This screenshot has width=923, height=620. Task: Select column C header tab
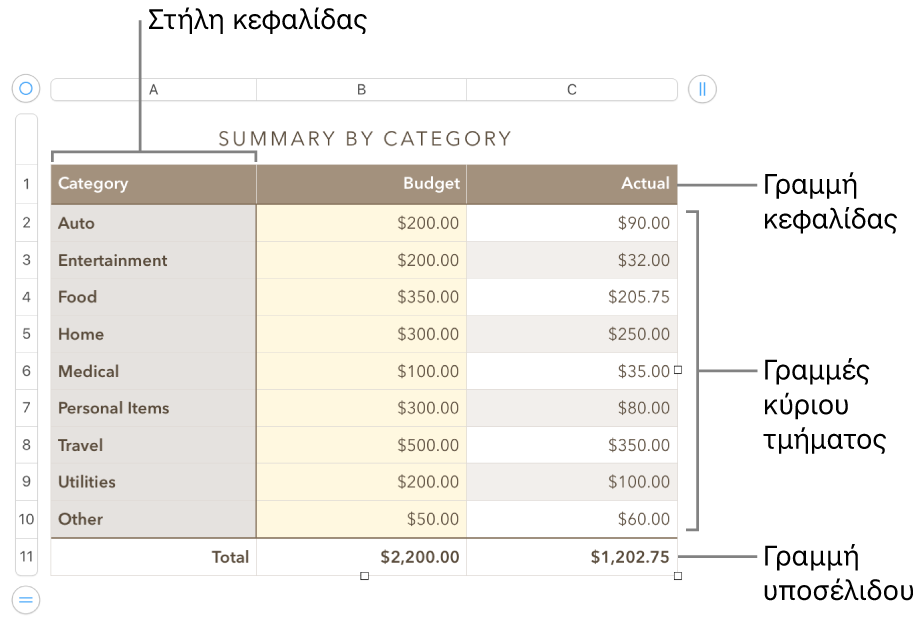click(572, 90)
